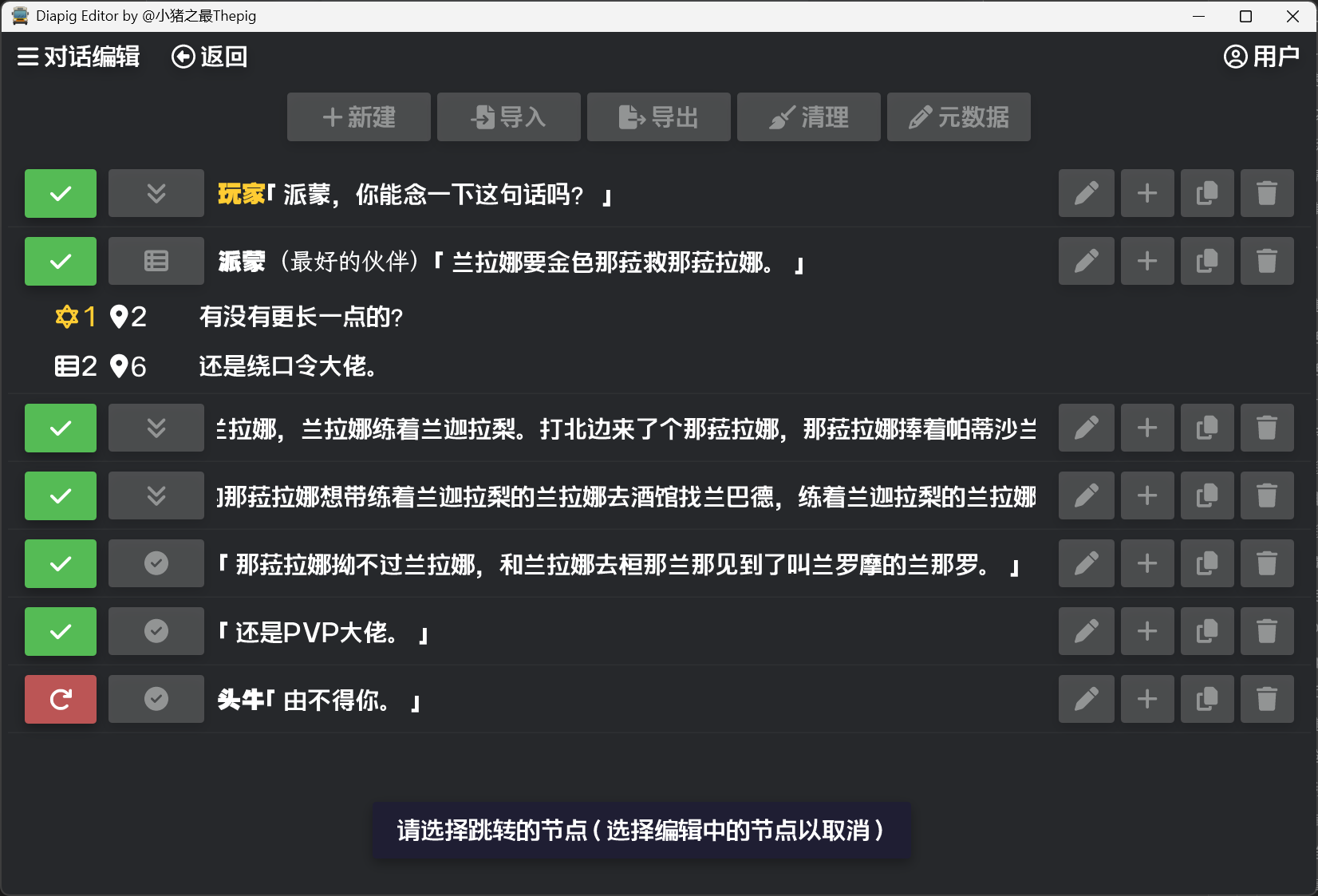Click the trash delete icon on the 头牛 dialogue row
This screenshot has height=896, width=1318.
(1266, 700)
